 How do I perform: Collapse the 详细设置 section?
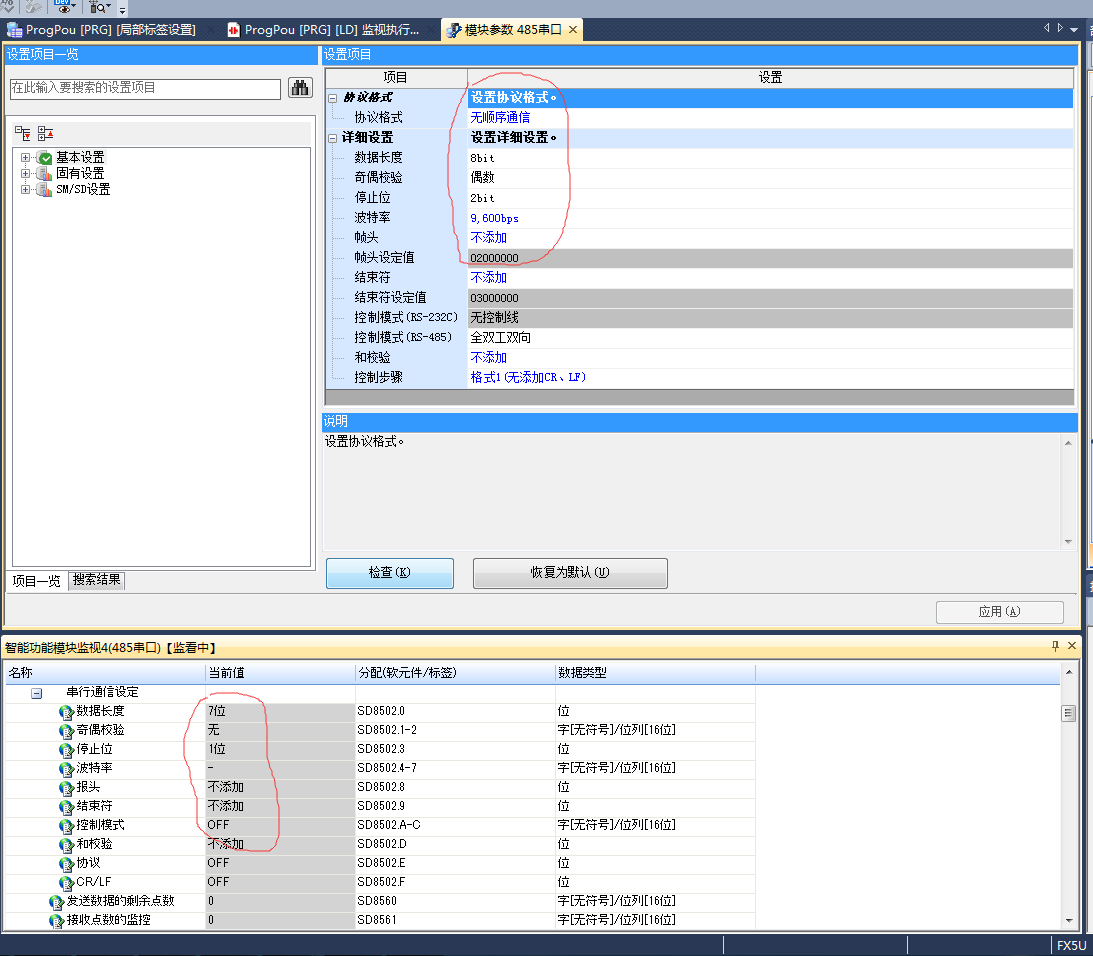click(x=333, y=138)
